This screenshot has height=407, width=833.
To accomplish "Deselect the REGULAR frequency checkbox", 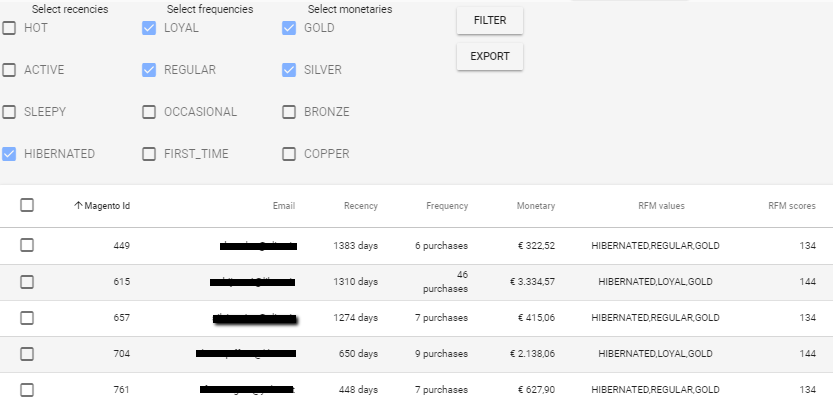I will click(149, 70).
